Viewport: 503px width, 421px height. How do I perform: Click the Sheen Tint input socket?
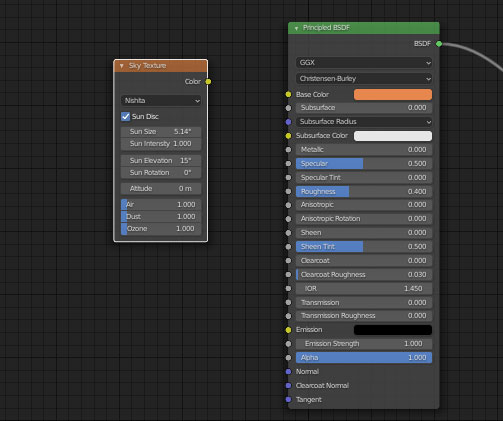(288, 247)
